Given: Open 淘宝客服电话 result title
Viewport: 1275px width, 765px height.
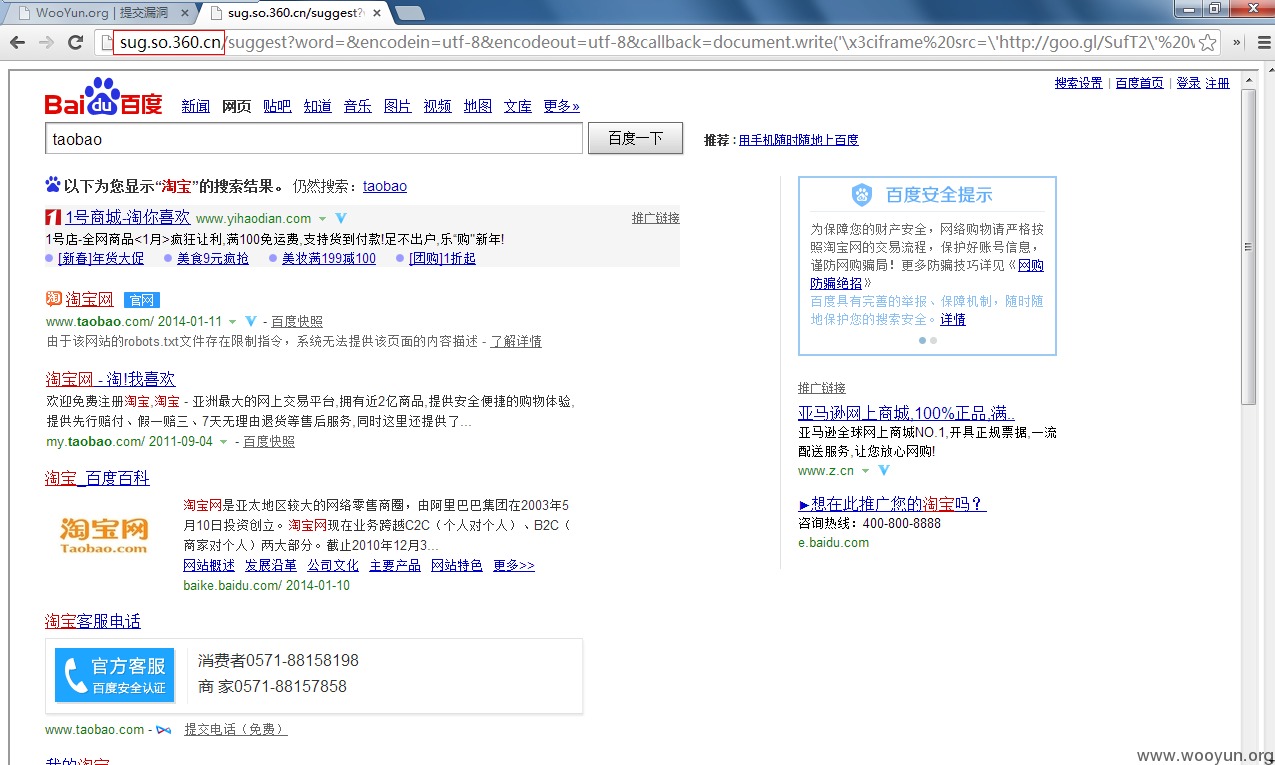Looking at the screenshot, I should [93, 621].
